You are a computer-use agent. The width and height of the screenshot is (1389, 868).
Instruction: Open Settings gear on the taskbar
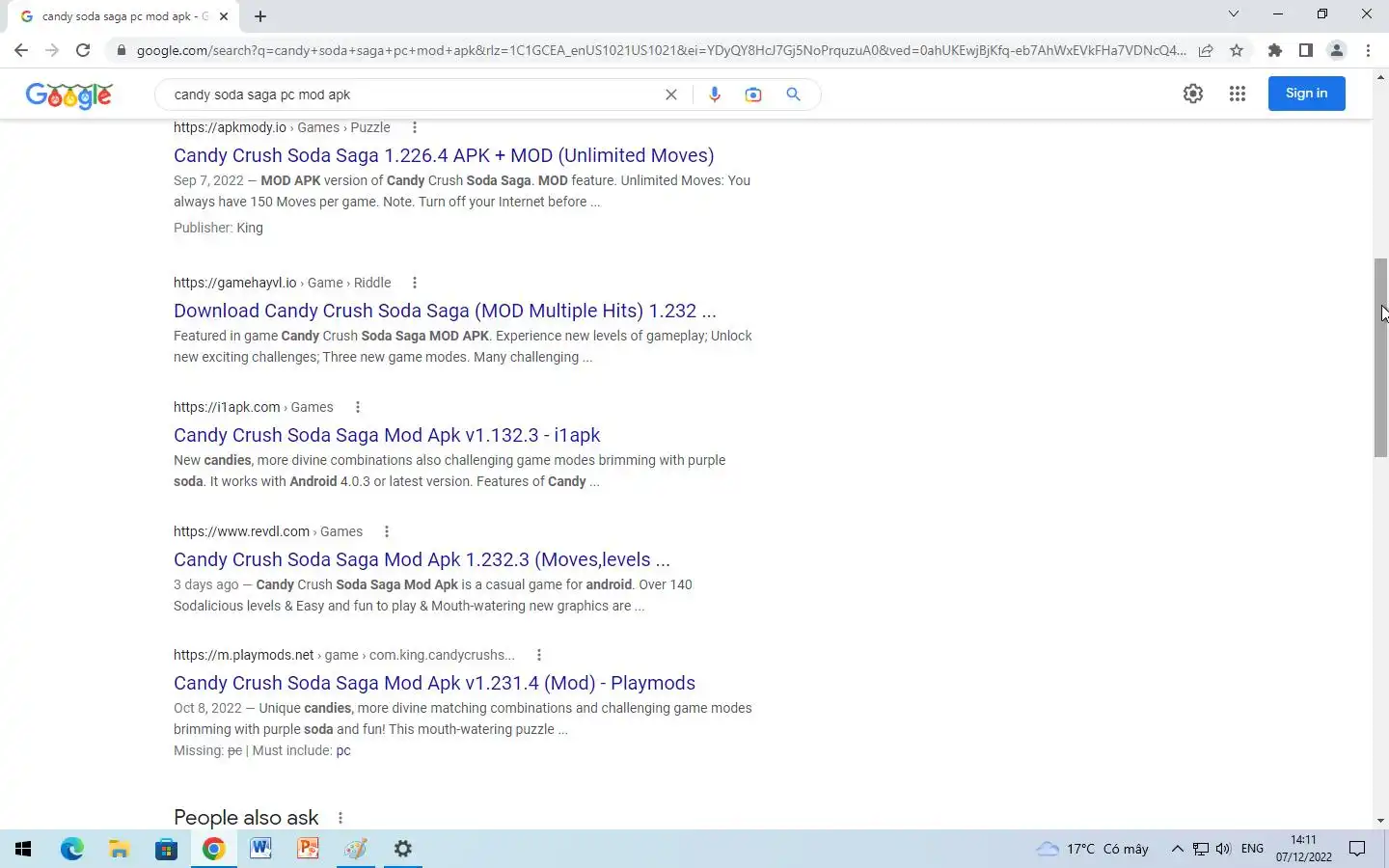403,849
